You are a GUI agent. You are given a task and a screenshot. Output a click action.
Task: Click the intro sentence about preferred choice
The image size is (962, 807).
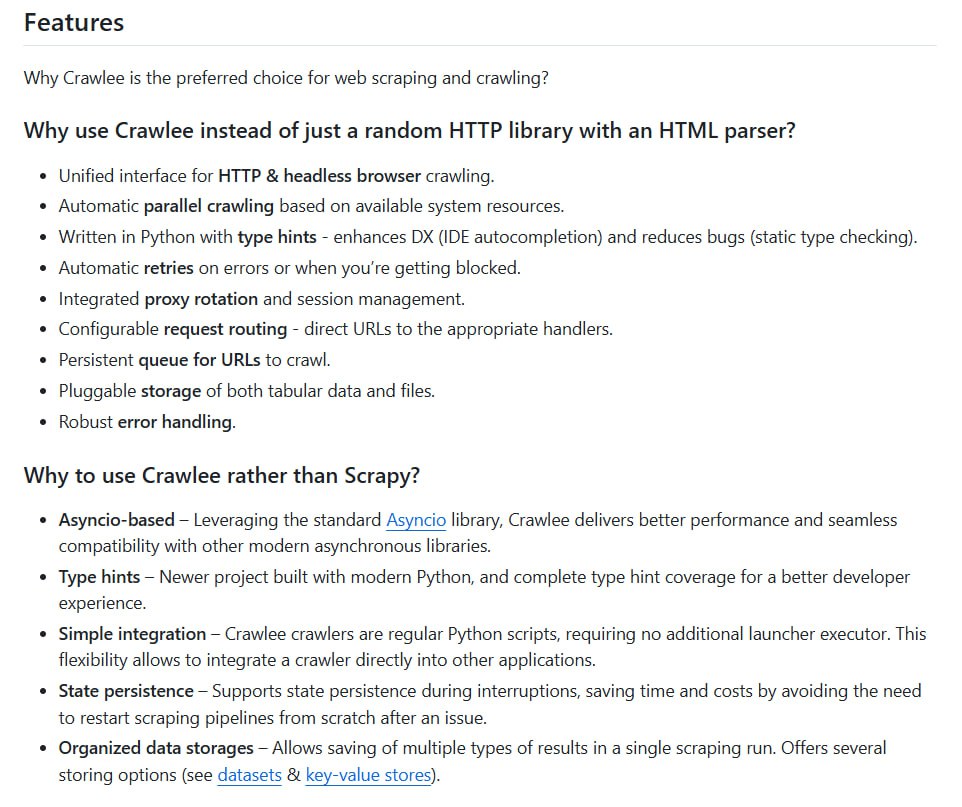tap(286, 78)
